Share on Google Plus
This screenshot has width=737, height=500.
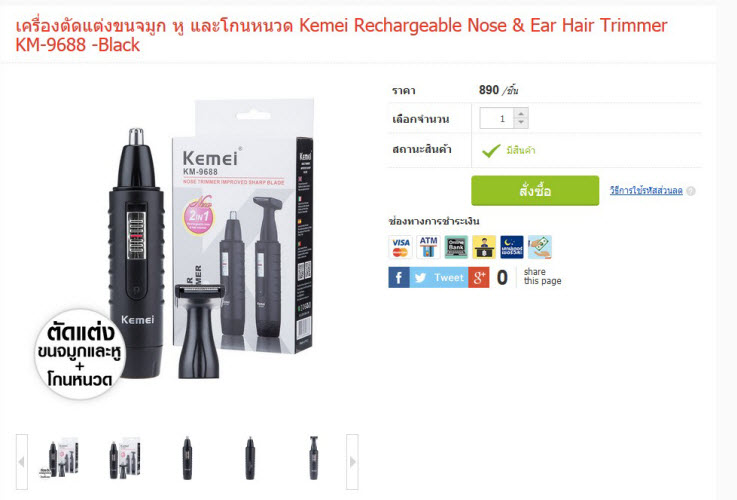click(x=479, y=277)
